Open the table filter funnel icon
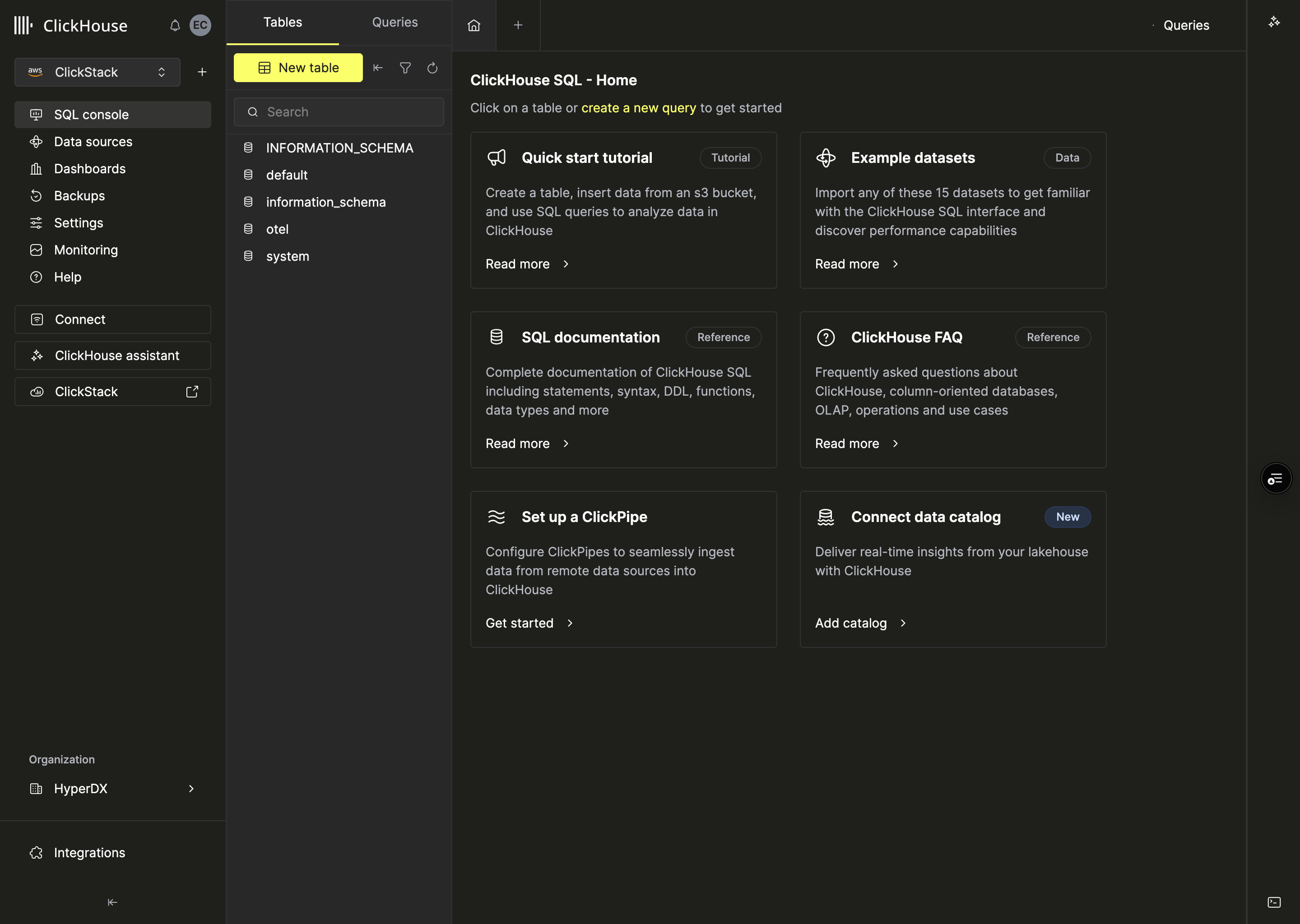This screenshot has height=924, width=1300. (x=405, y=68)
